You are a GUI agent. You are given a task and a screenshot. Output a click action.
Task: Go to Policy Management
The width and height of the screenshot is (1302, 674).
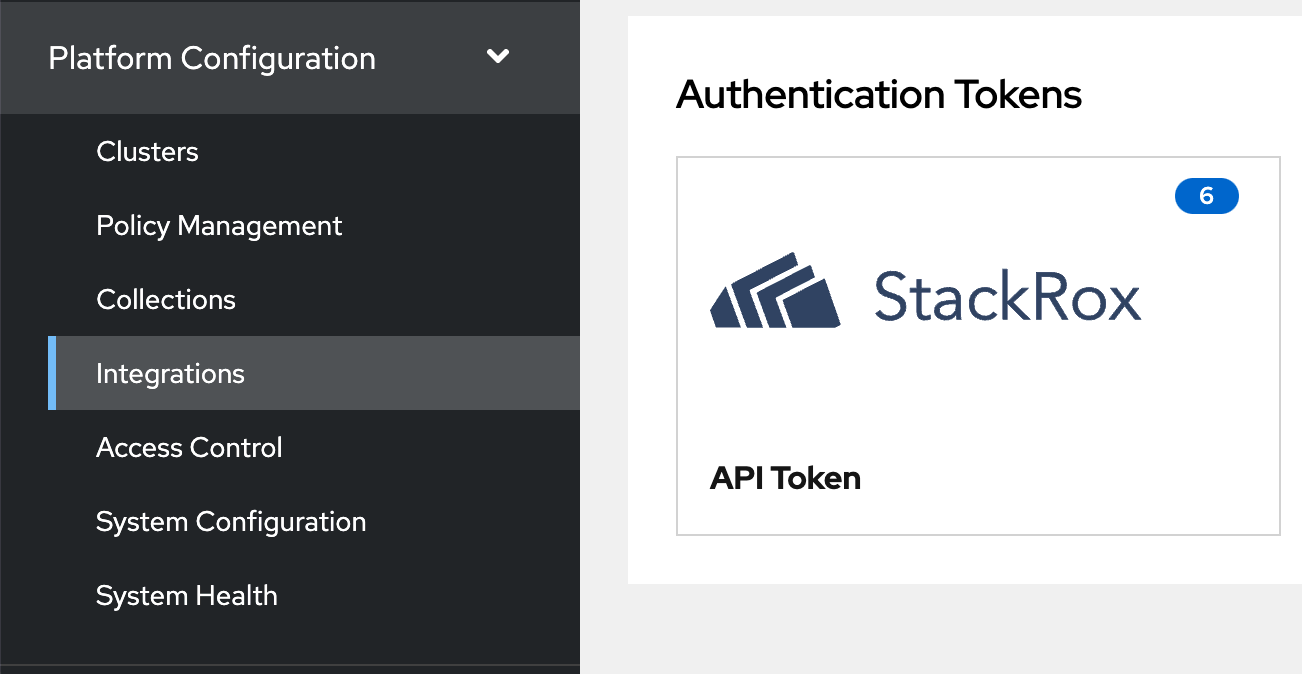click(219, 226)
